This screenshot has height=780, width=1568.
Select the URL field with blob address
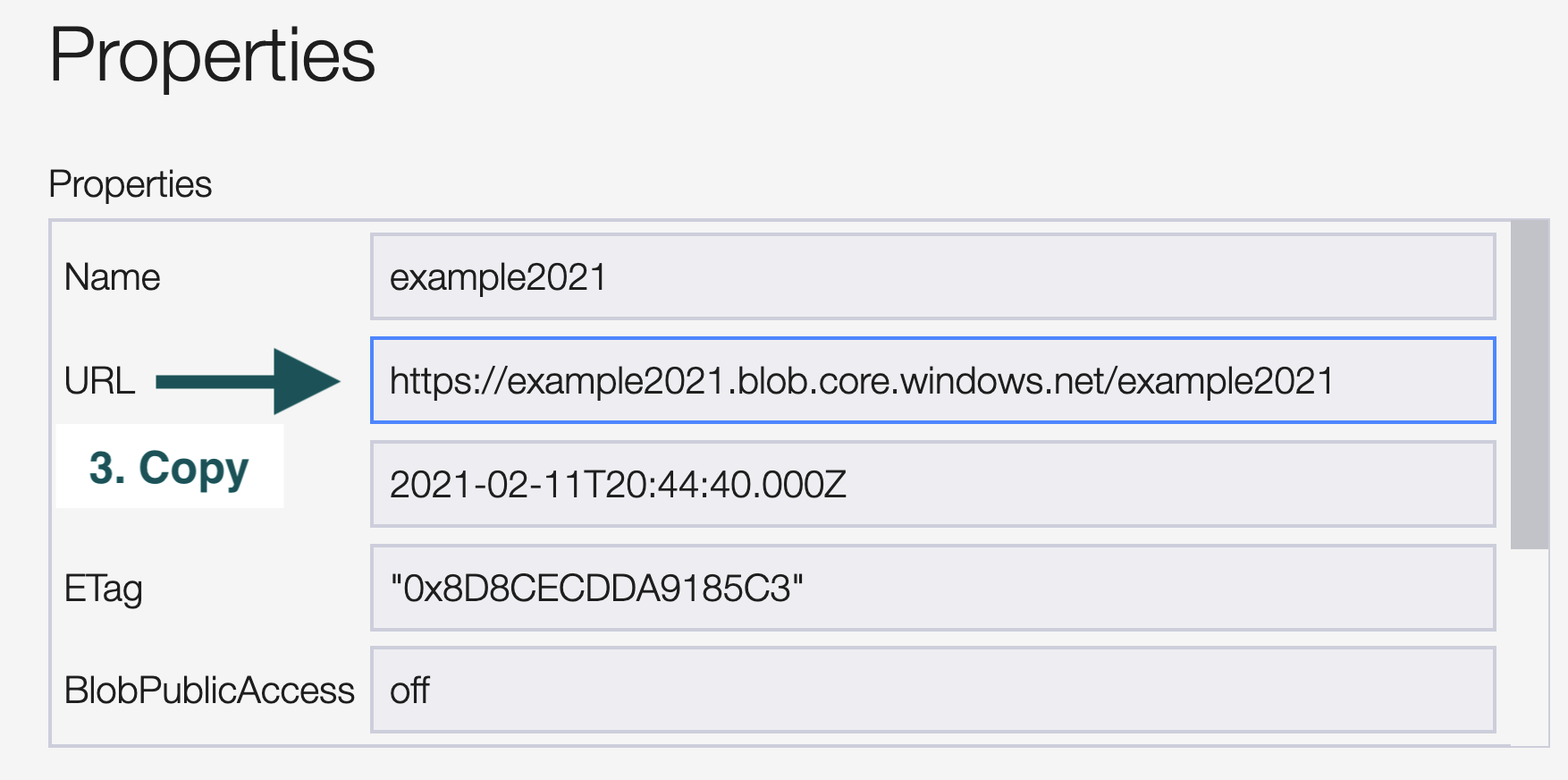click(x=861, y=381)
